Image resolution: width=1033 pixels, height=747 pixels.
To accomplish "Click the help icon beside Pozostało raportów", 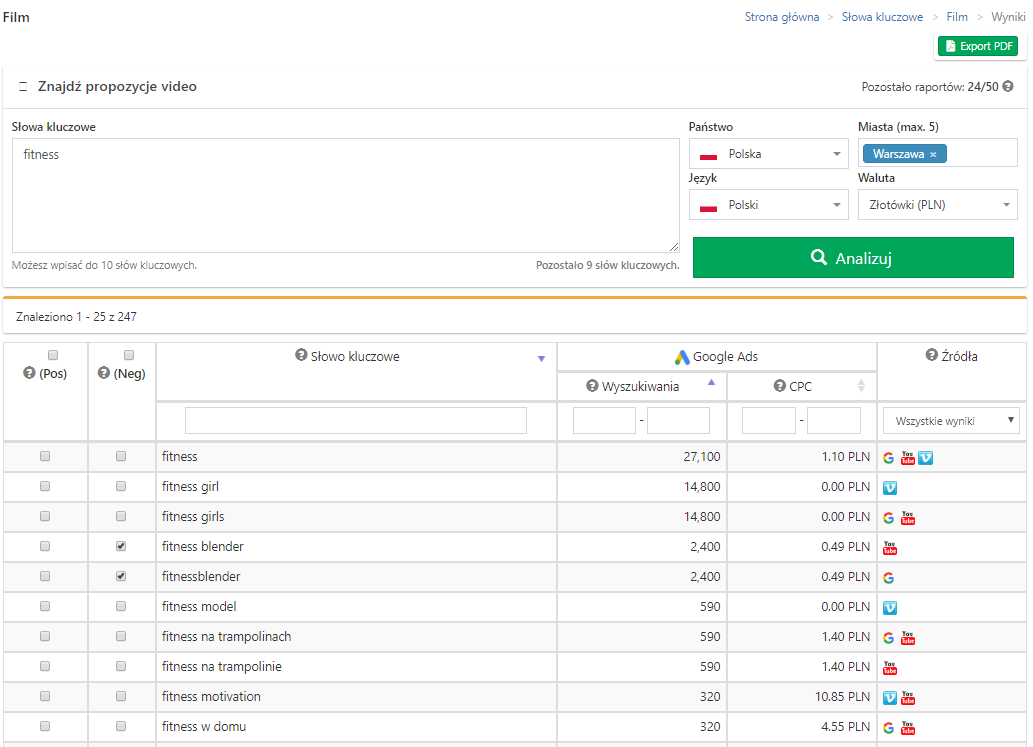I will tap(1008, 87).
